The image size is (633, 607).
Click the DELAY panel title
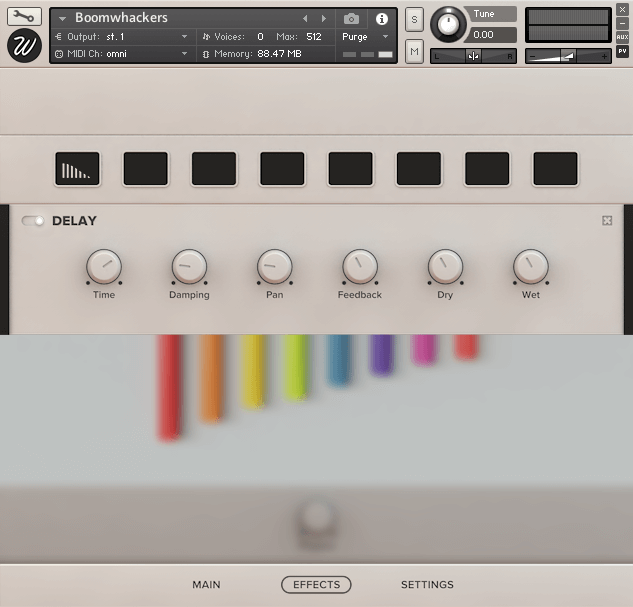(x=74, y=221)
